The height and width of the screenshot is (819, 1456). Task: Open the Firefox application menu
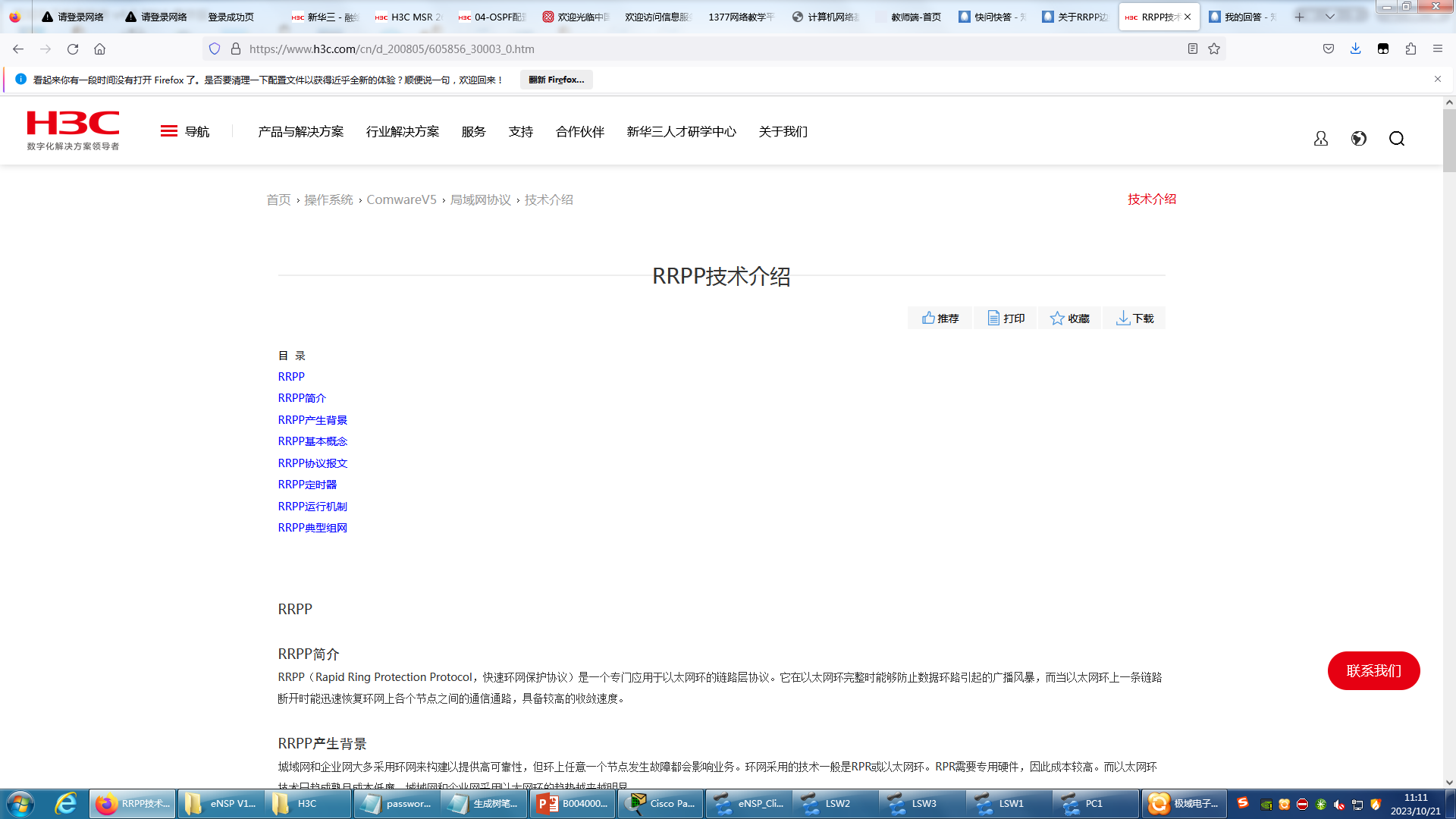coord(1438,49)
